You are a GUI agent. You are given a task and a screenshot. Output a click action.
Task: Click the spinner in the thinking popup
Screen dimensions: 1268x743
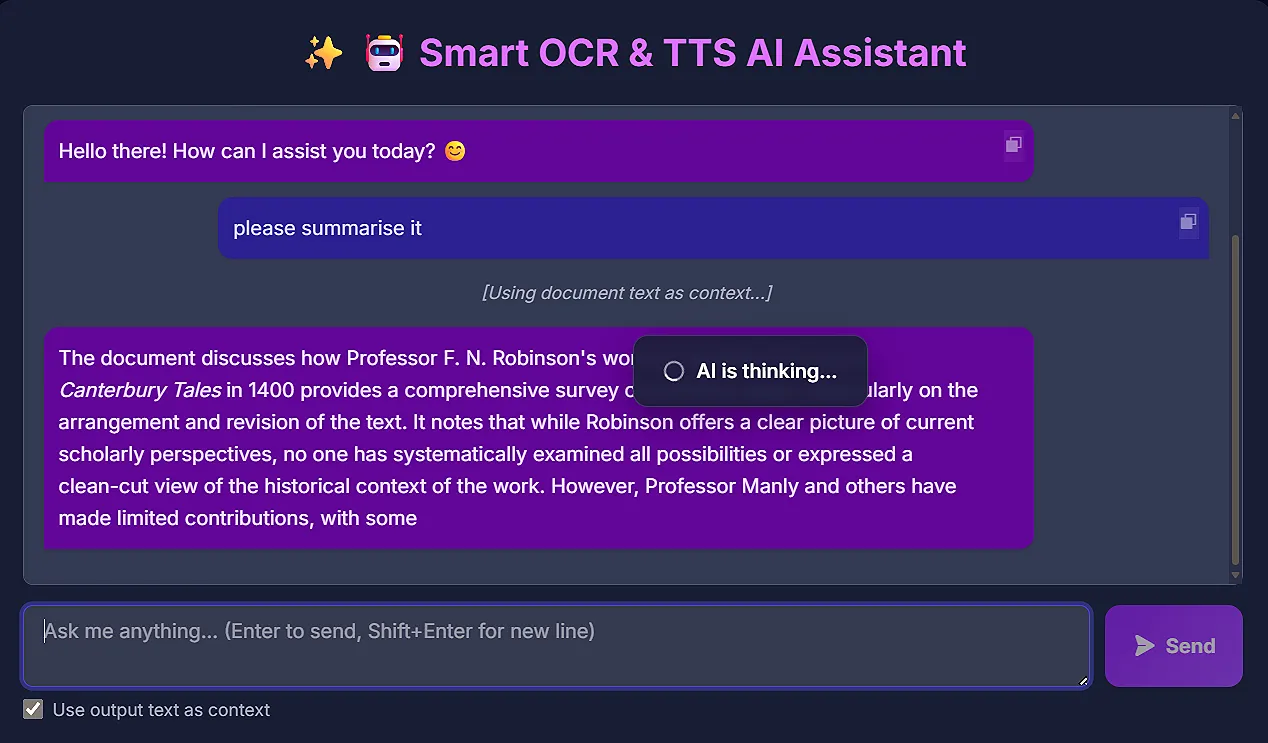(674, 371)
